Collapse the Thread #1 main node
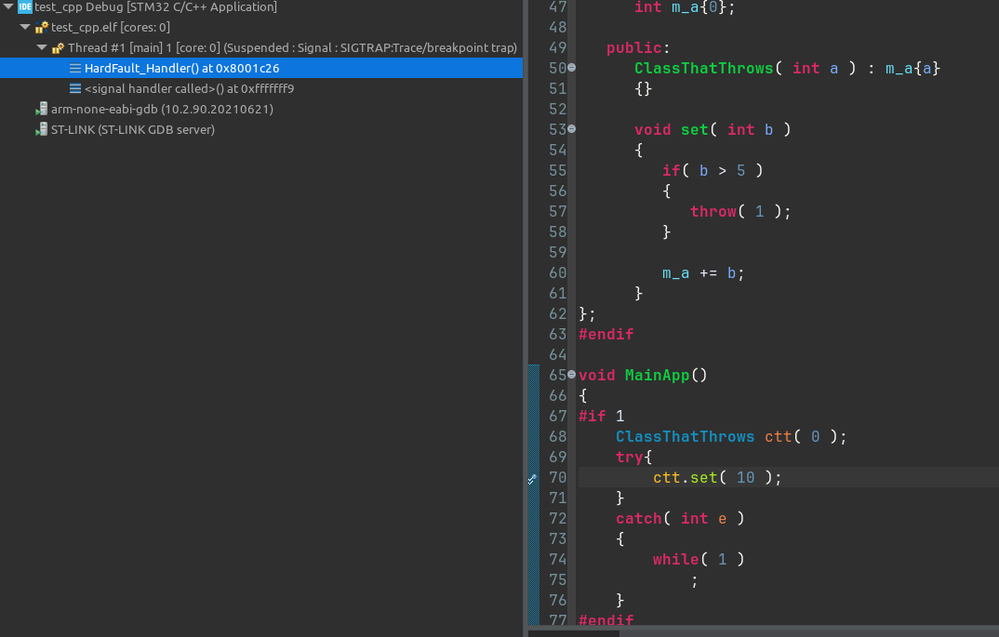This screenshot has height=637, width=999. [x=41, y=47]
